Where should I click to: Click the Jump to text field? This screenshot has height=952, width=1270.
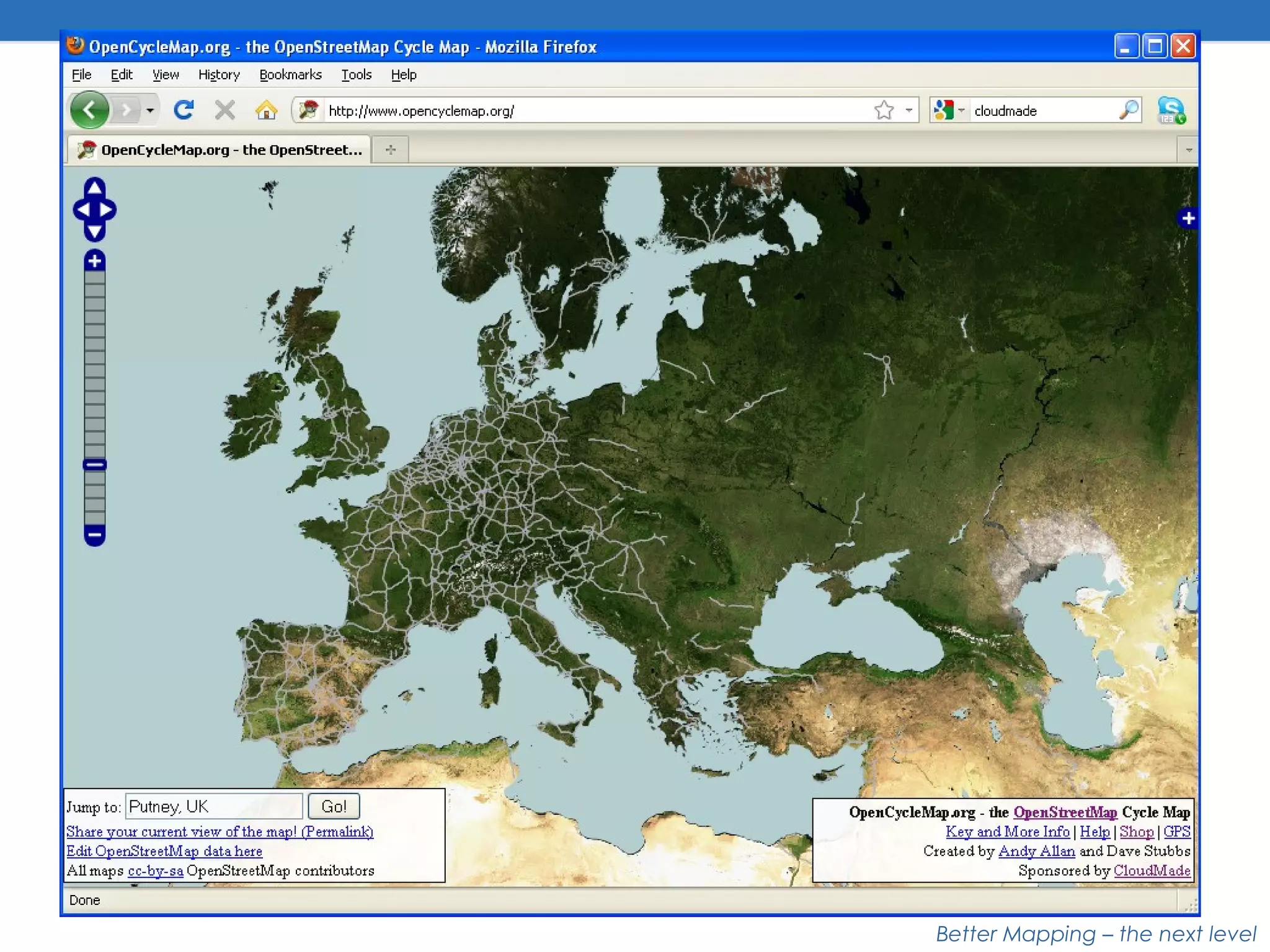click(214, 806)
